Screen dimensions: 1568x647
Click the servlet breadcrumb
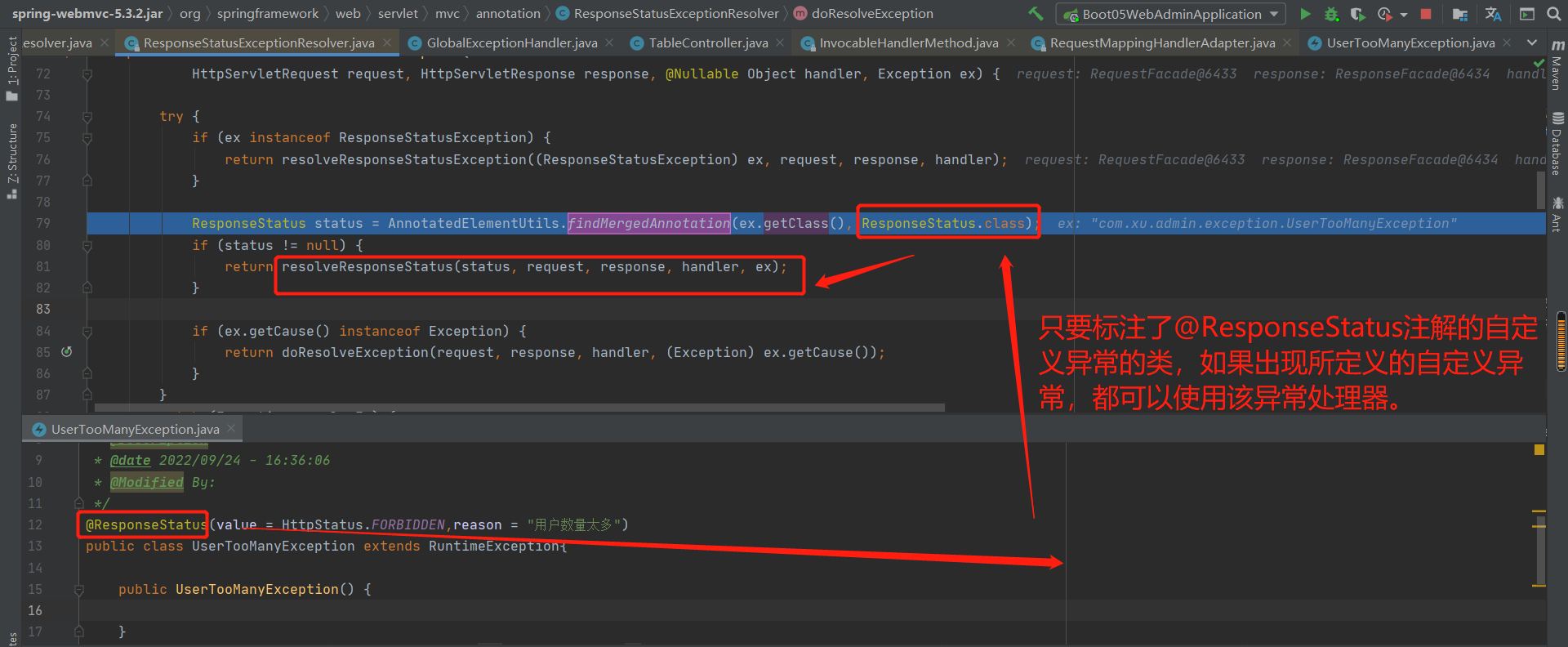398,14
